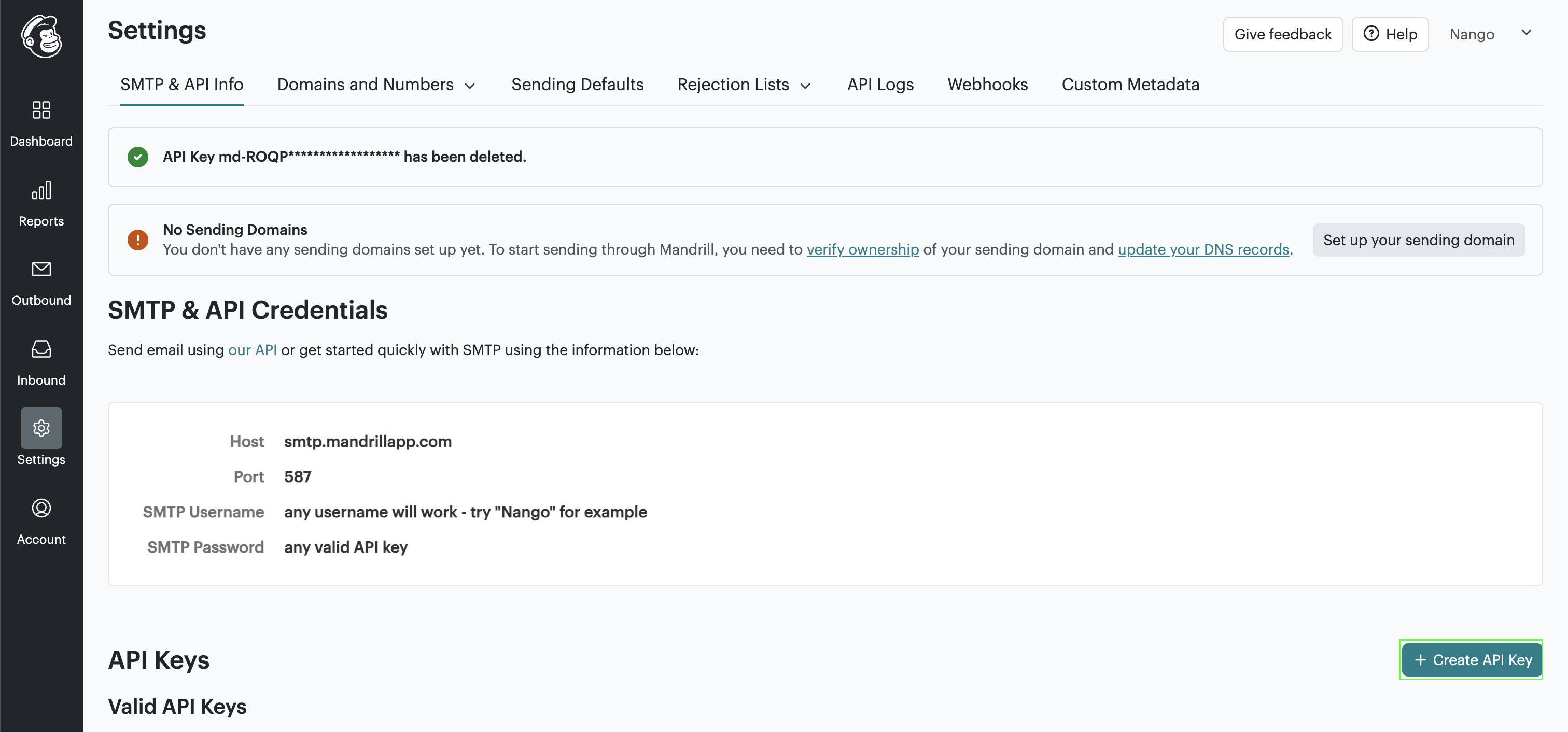Image resolution: width=1568 pixels, height=732 pixels.
Task: Switch to the SMTP & API Info tab
Action: (x=182, y=85)
